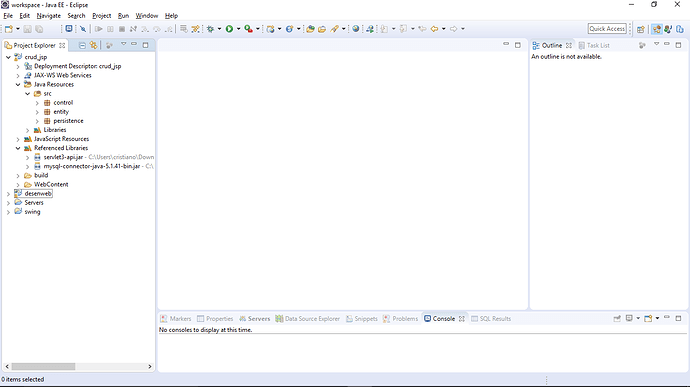
Task: Click the Project Explorer horizontal scrollbar thumb
Action: point(44,366)
